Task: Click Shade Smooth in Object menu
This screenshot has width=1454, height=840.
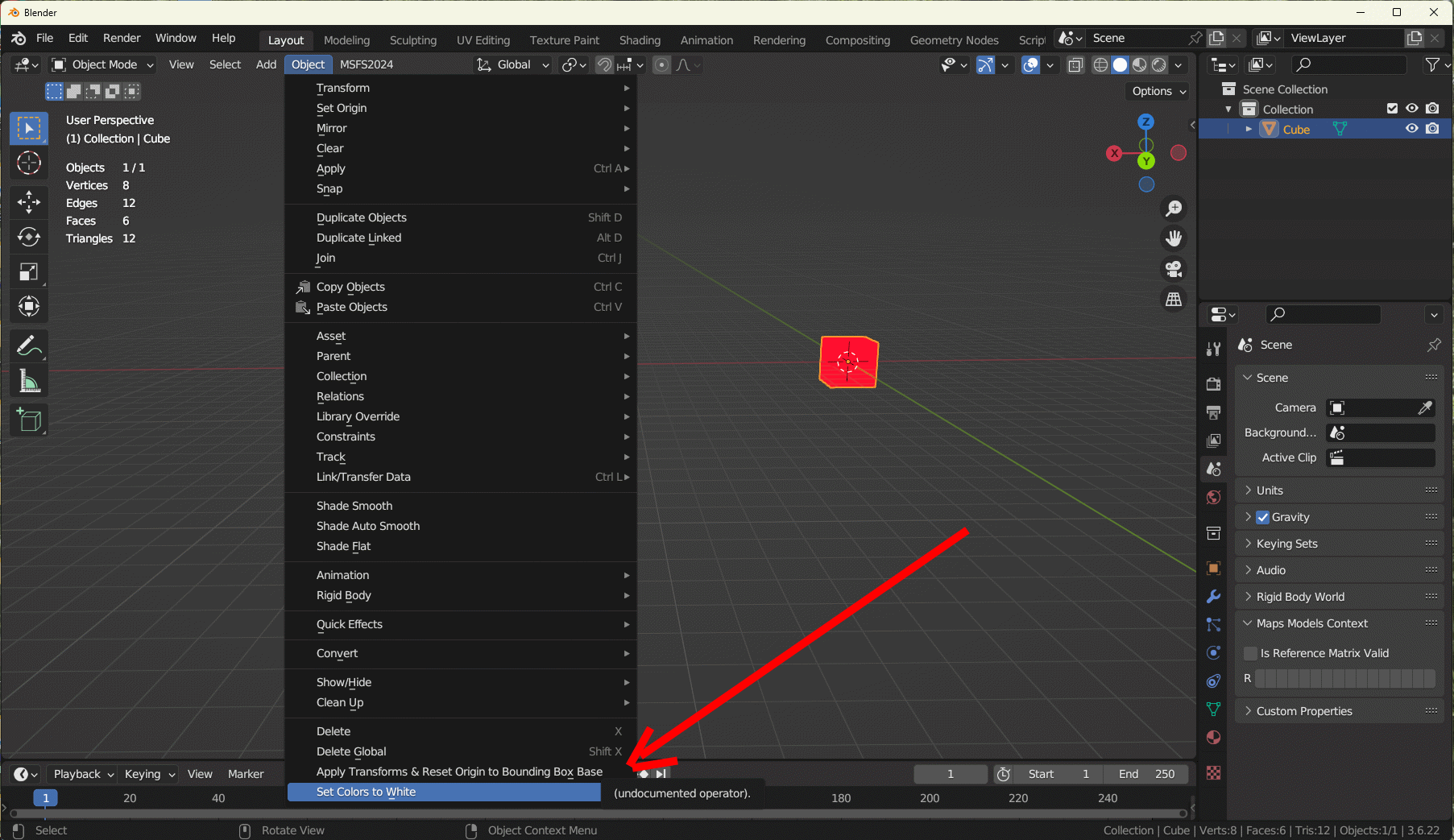Action: pos(354,506)
